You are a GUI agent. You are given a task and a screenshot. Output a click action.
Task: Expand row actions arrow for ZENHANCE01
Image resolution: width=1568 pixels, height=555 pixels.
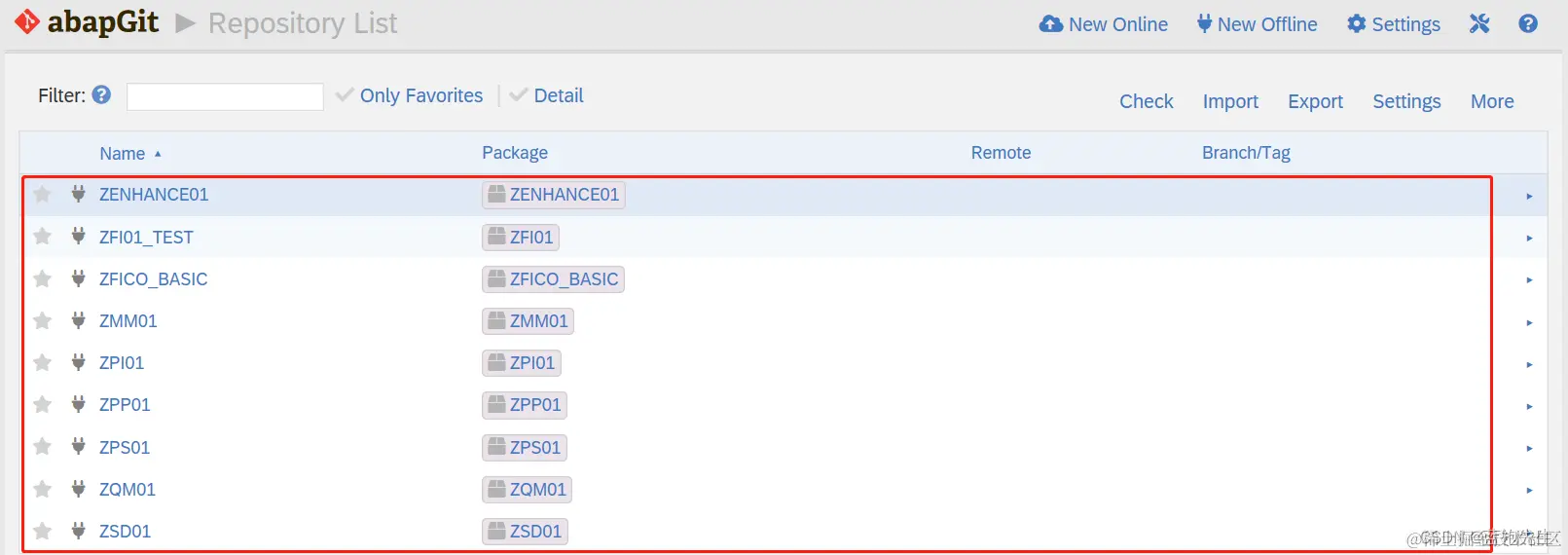(1529, 196)
